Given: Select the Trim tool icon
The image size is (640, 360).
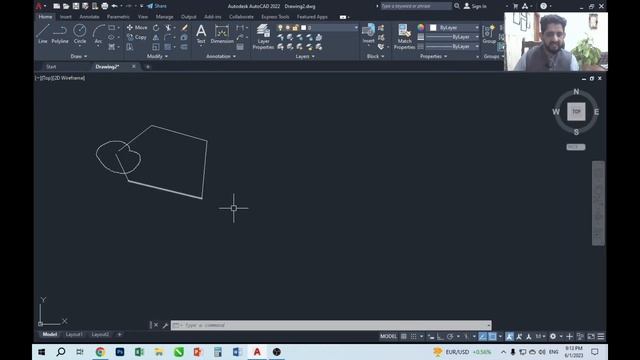Looking at the screenshot, I should pos(168,28).
